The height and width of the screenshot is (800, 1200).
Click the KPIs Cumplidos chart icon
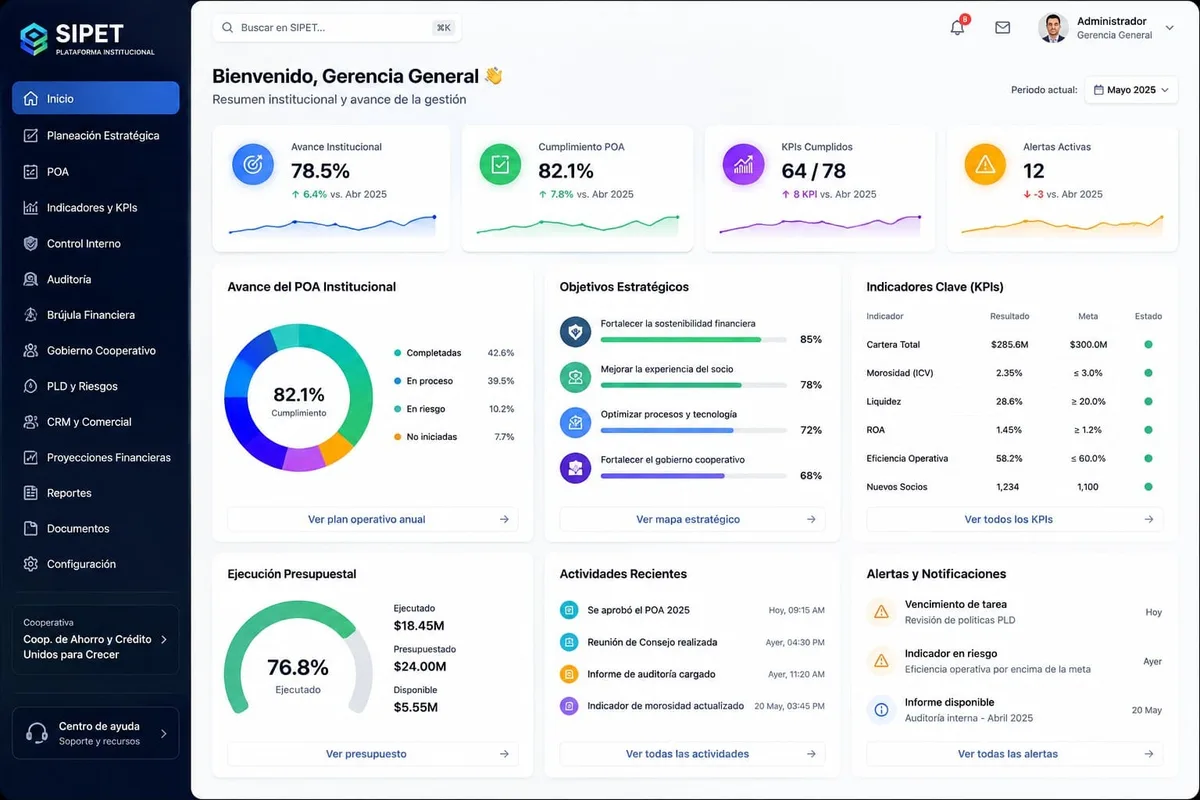(743, 164)
